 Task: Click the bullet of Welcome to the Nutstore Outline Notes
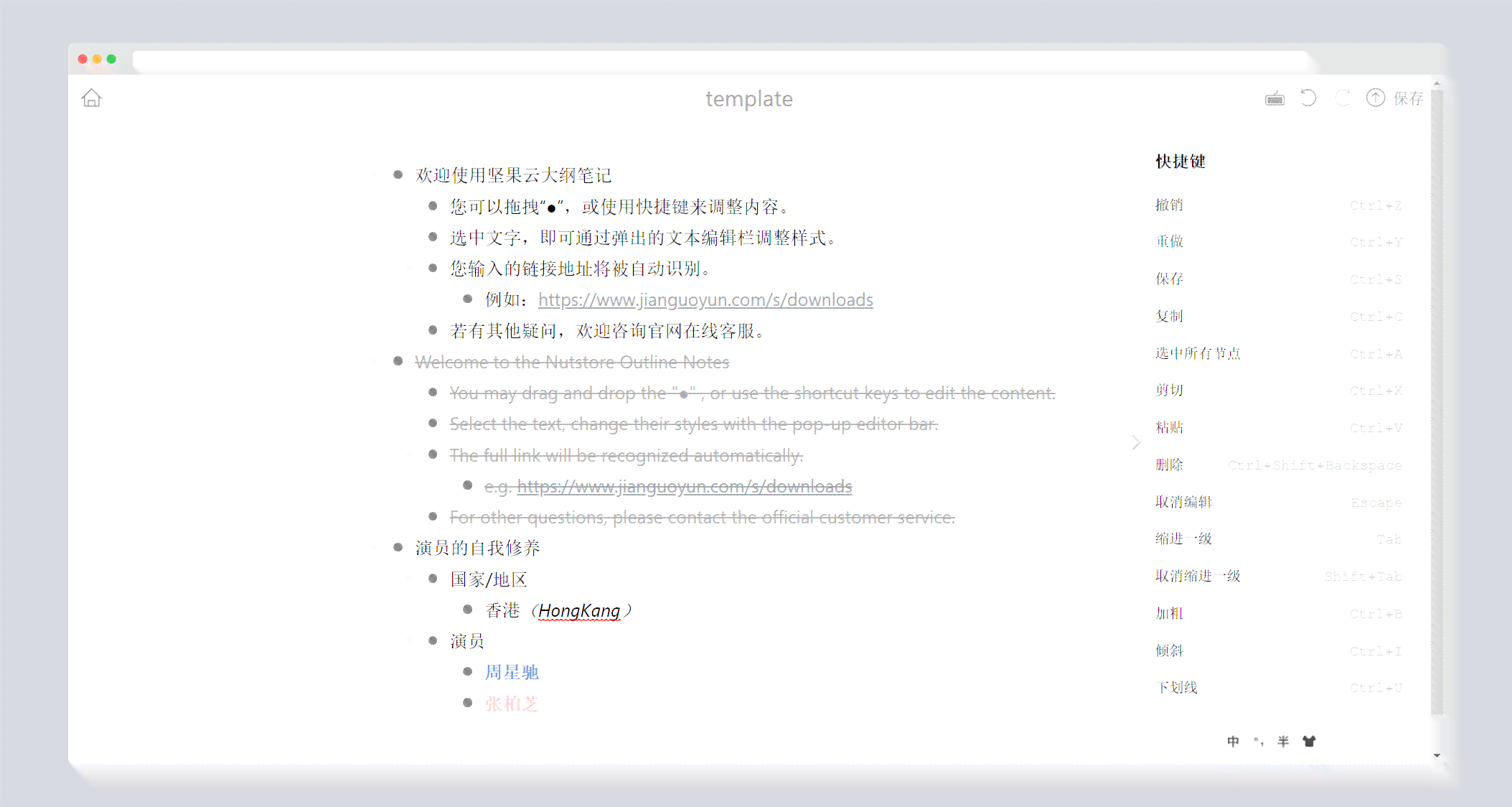[x=398, y=361]
